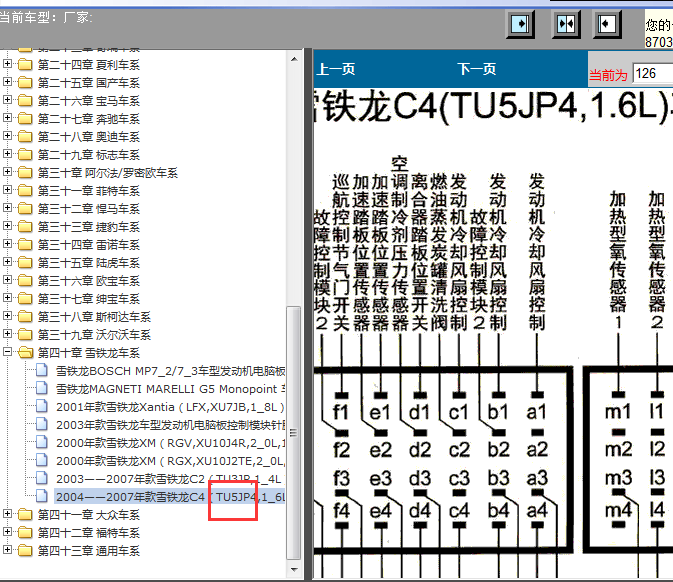The image size is (673, 582).
Task: Click folder icon of 第三十七章 绅宝车系
Action: (x=25, y=299)
